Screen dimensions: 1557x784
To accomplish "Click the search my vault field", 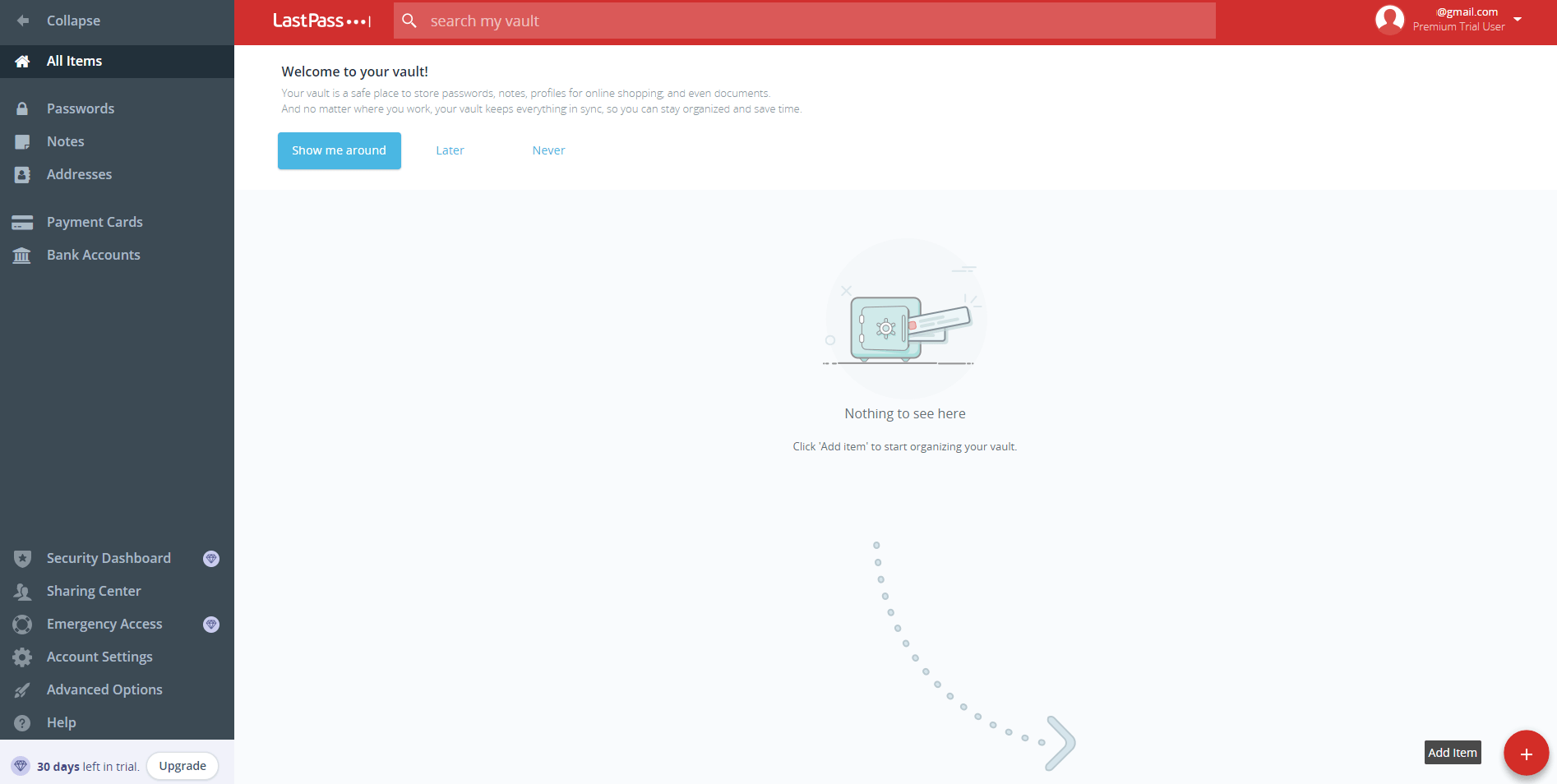I will coord(814,21).
